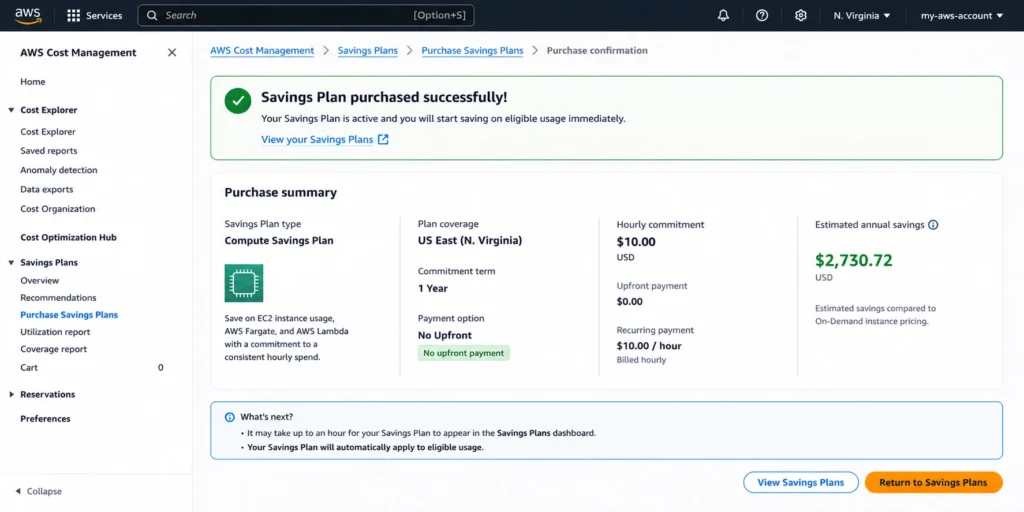Open the my-aws-account dropdown
Image resolution: width=1024 pixels, height=512 pixels.
(x=961, y=16)
